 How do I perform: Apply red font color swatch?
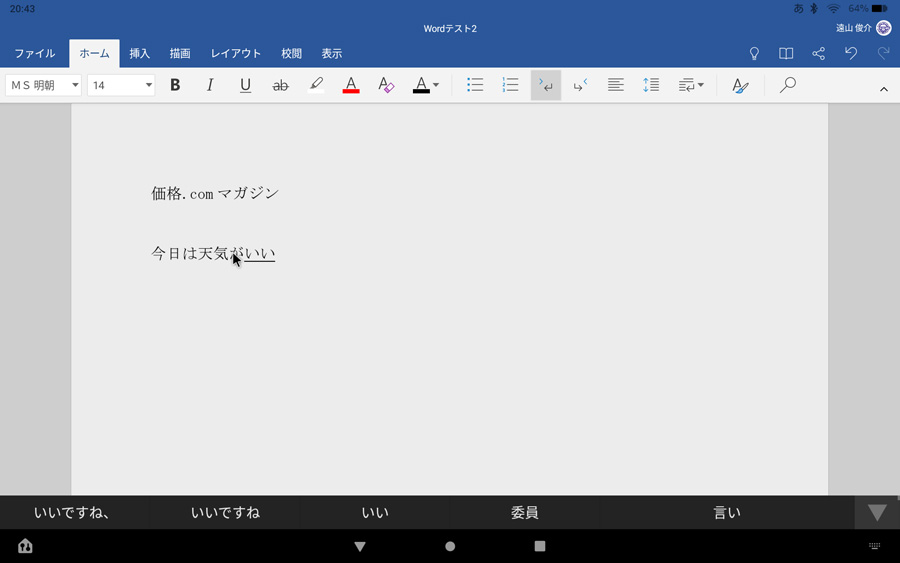pyautogui.click(x=351, y=85)
